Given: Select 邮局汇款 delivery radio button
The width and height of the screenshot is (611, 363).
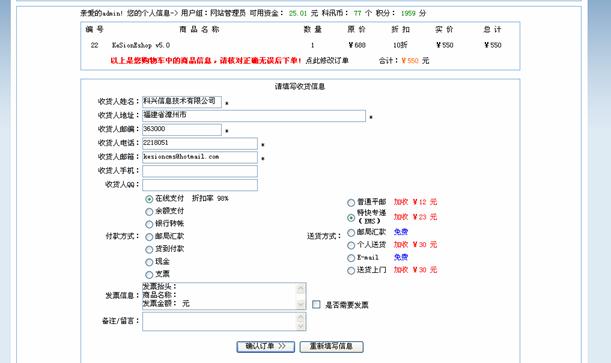Looking at the screenshot, I should point(351,233).
